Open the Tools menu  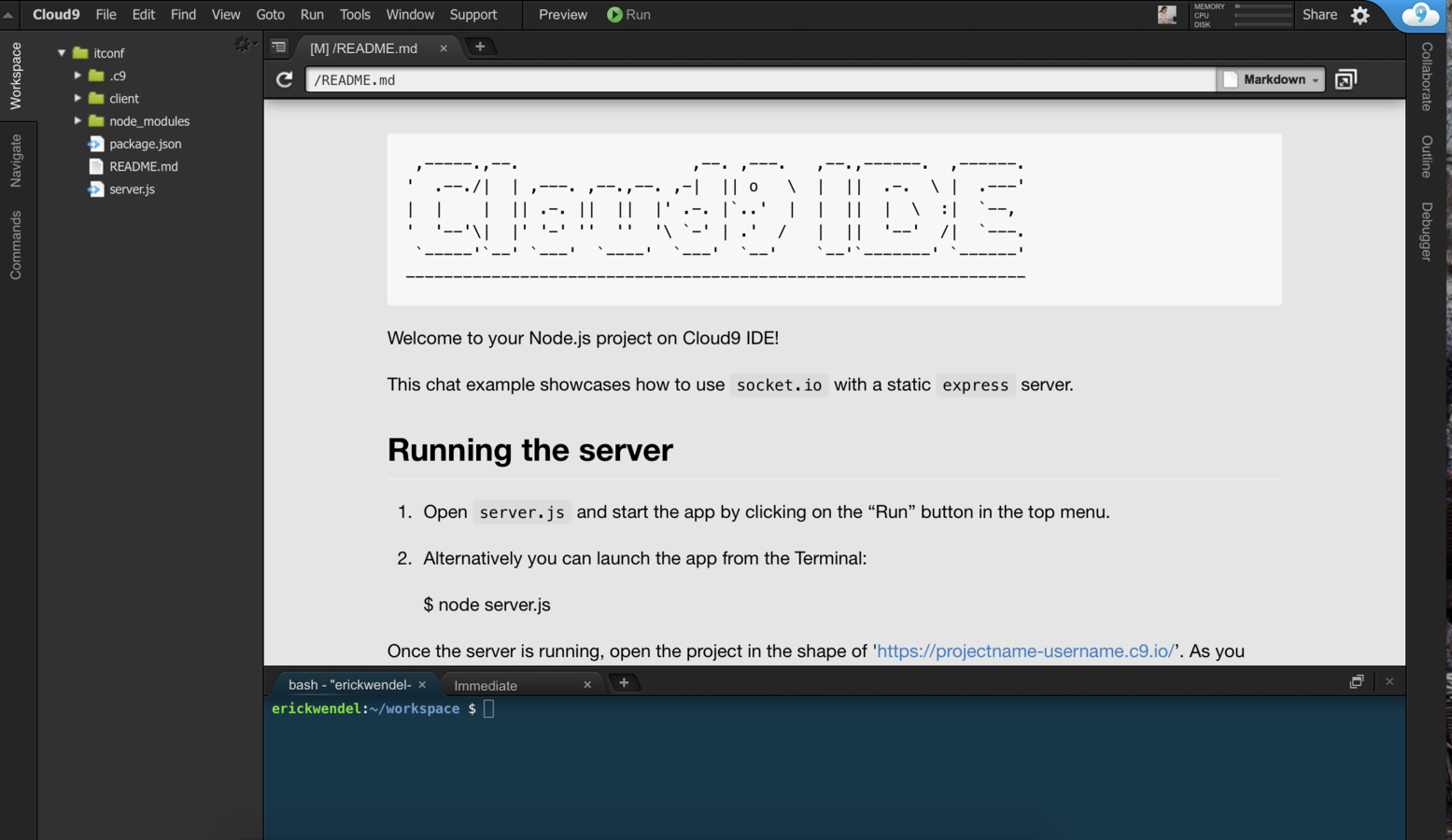[355, 15]
